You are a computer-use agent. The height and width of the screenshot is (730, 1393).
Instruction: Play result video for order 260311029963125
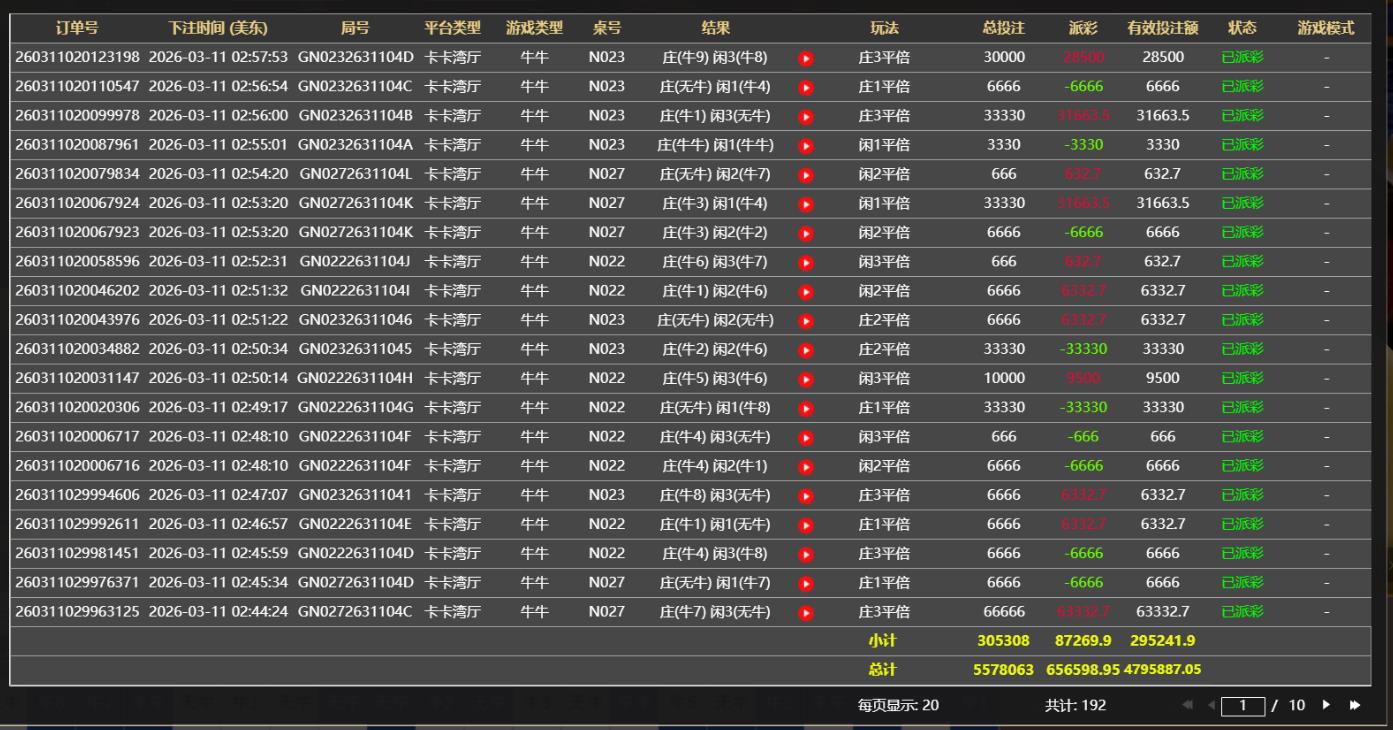[806, 612]
